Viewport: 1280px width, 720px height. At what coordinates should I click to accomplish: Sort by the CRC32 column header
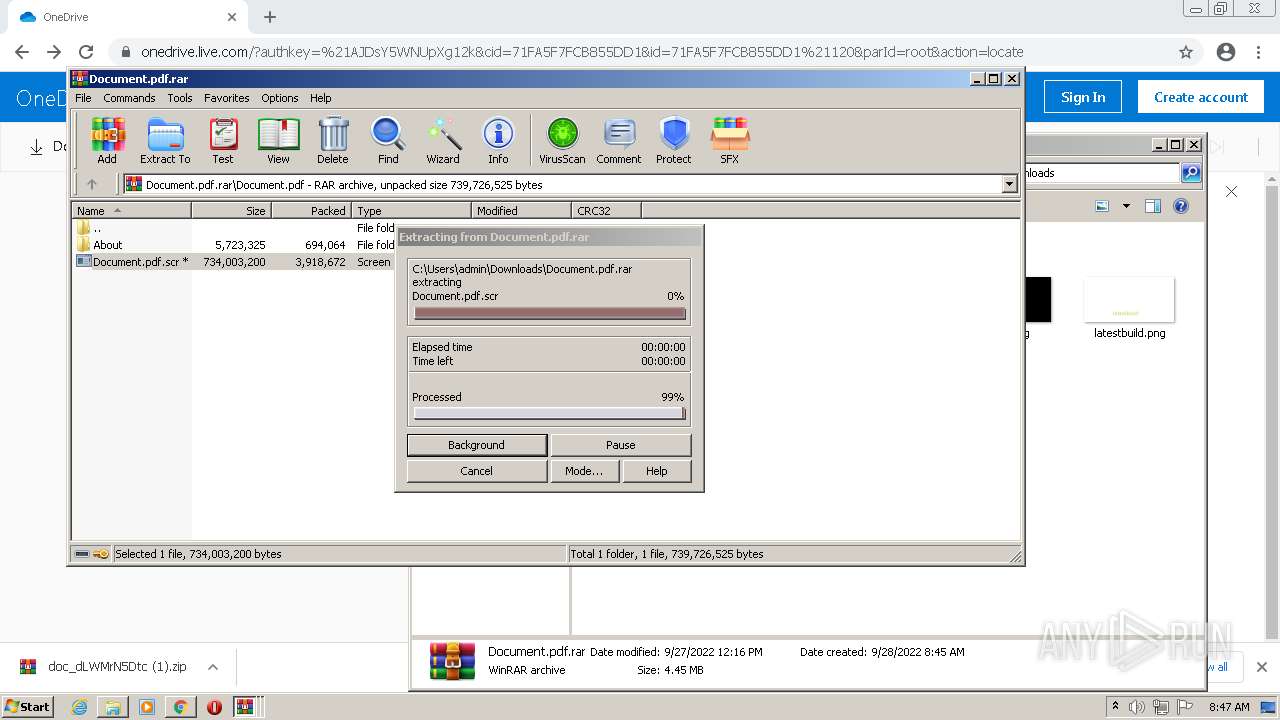pos(606,211)
